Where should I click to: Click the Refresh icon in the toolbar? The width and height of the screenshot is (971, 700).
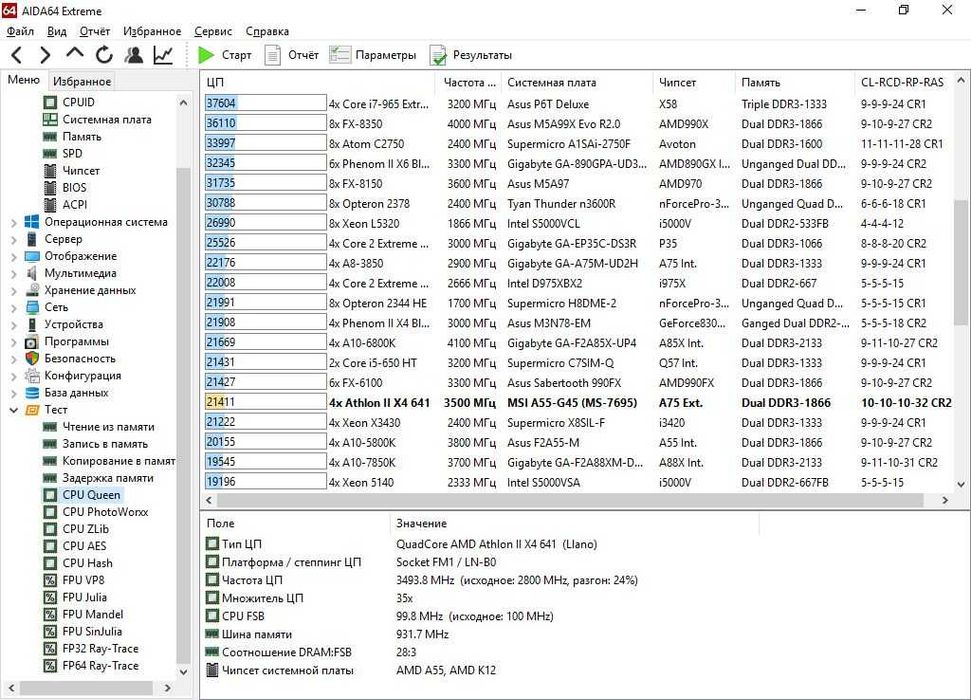click(104, 55)
